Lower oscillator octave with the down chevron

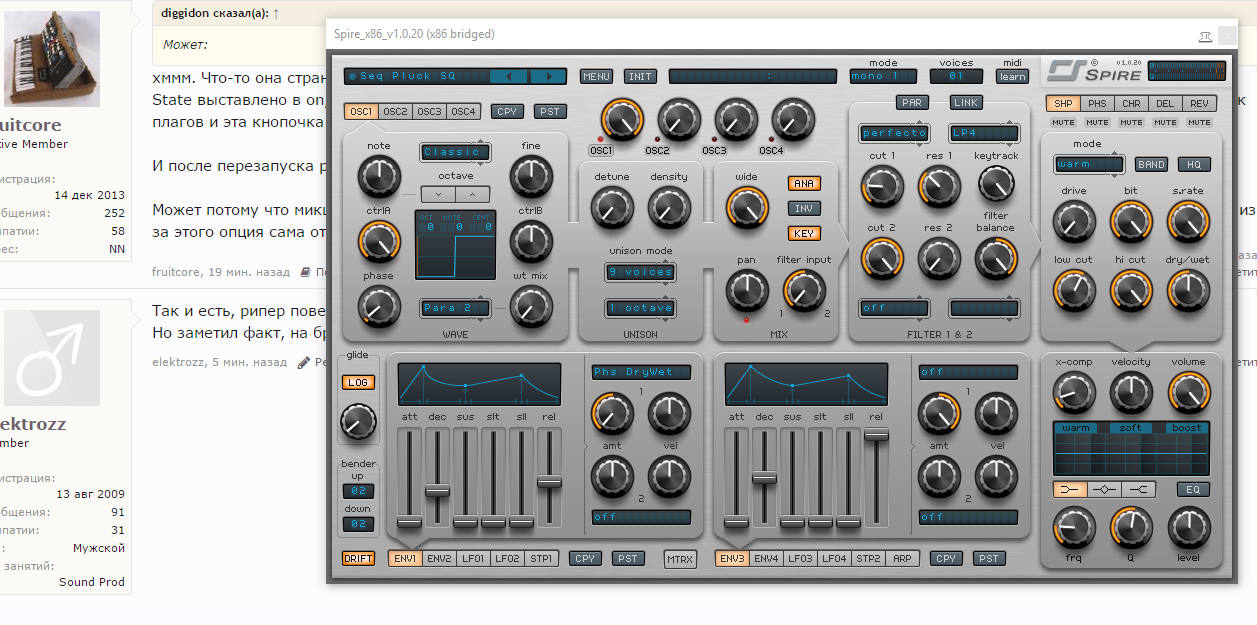(437, 194)
